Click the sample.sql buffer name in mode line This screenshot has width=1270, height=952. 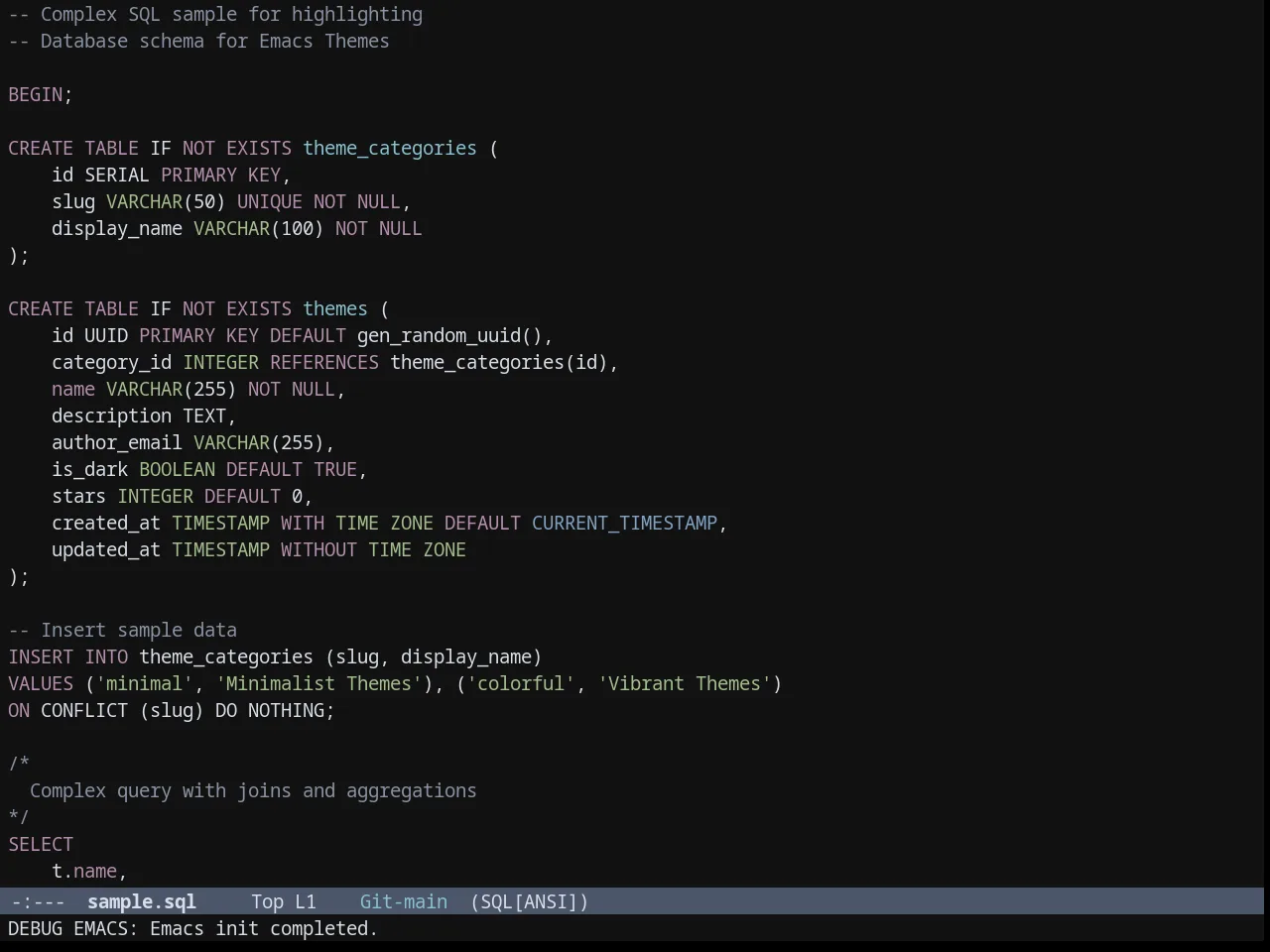[142, 902]
